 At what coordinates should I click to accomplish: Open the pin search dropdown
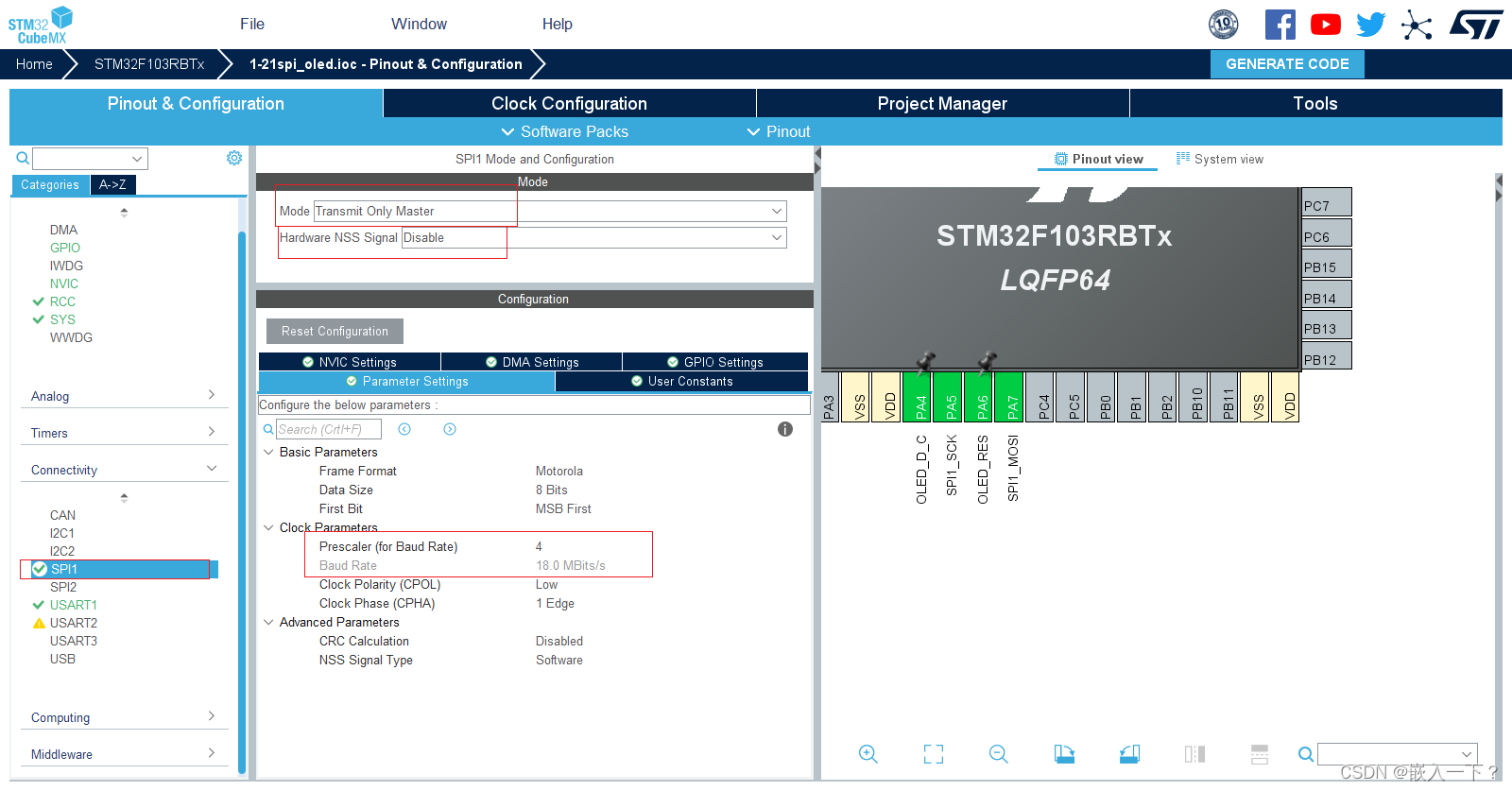(1397, 753)
